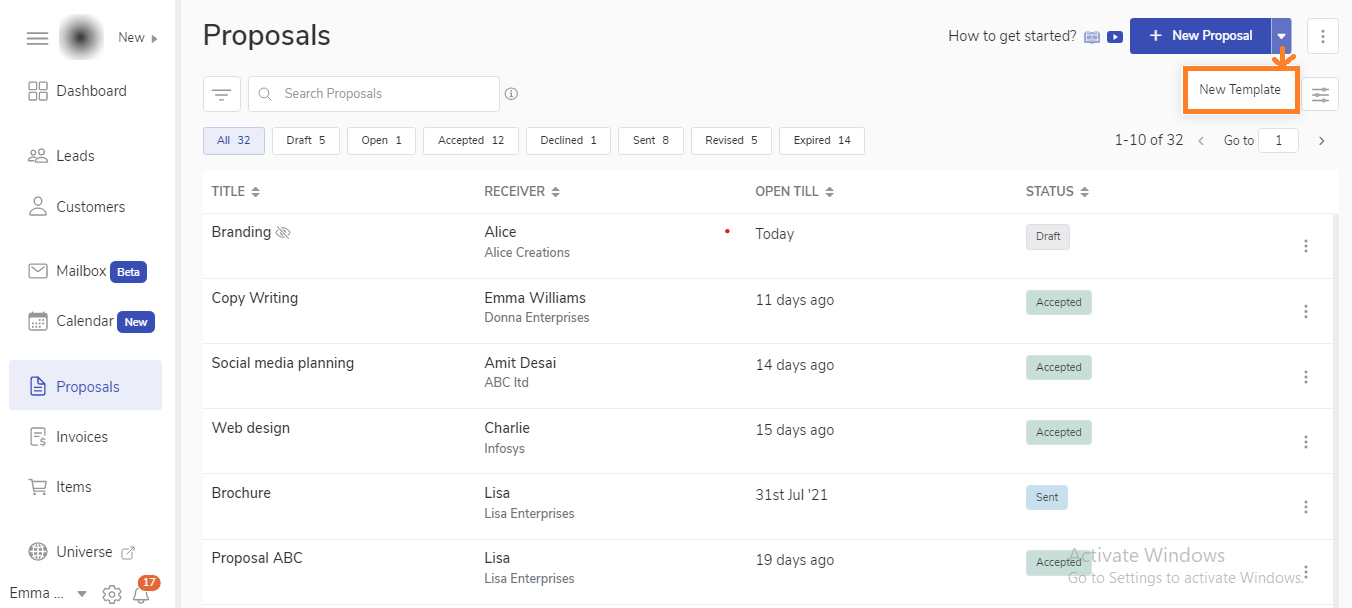Expand the New Proposal dropdown arrow
The width and height of the screenshot is (1352, 608).
click(1281, 36)
